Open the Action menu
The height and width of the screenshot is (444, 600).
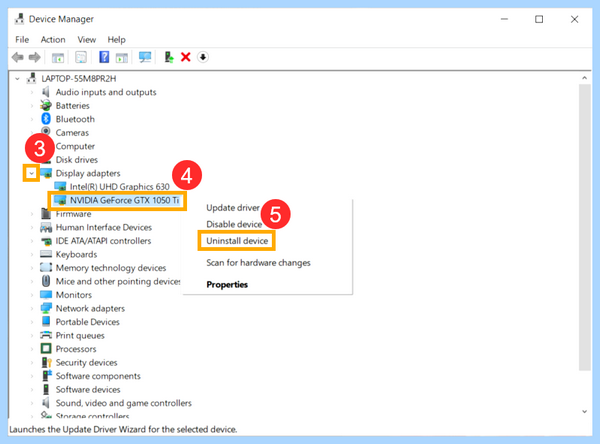pyautogui.click(x=53, y=39)
